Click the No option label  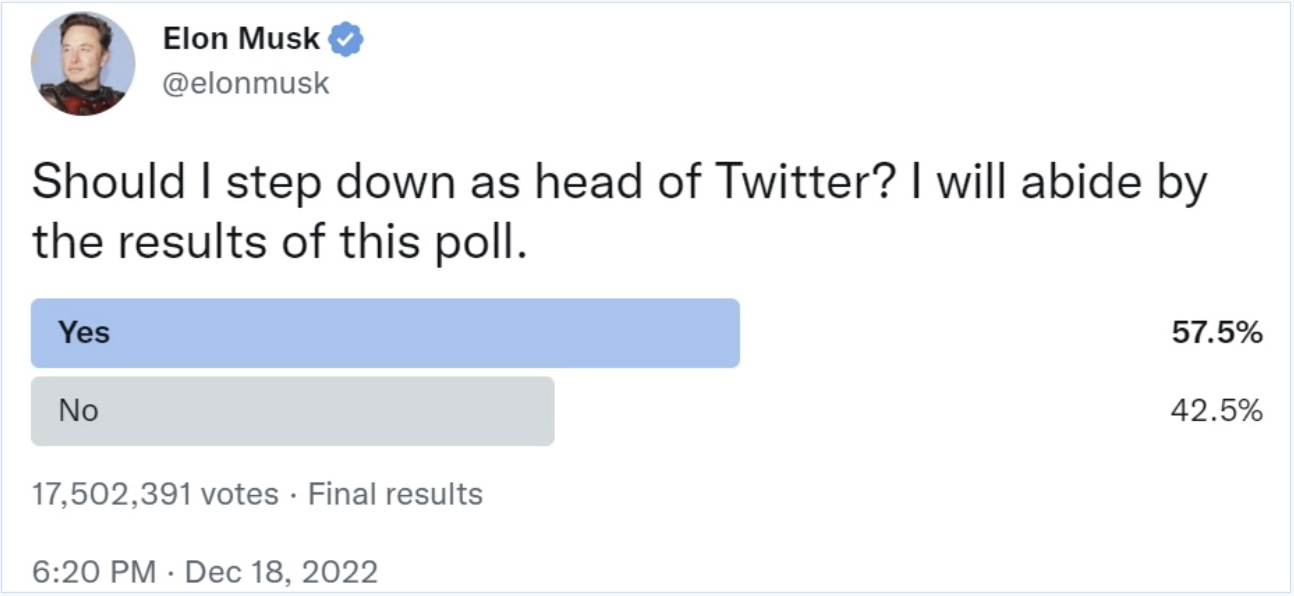coord(78,411)
